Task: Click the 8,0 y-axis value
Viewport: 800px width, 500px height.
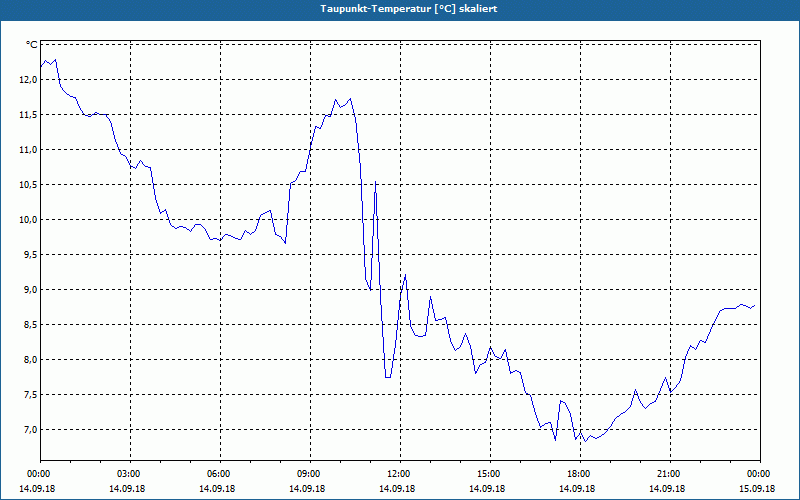Action: (x=30, y=360)
